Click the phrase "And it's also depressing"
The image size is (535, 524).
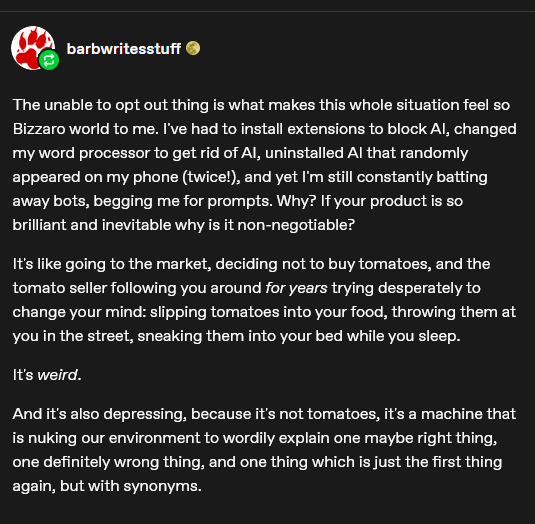coord(100,414)
